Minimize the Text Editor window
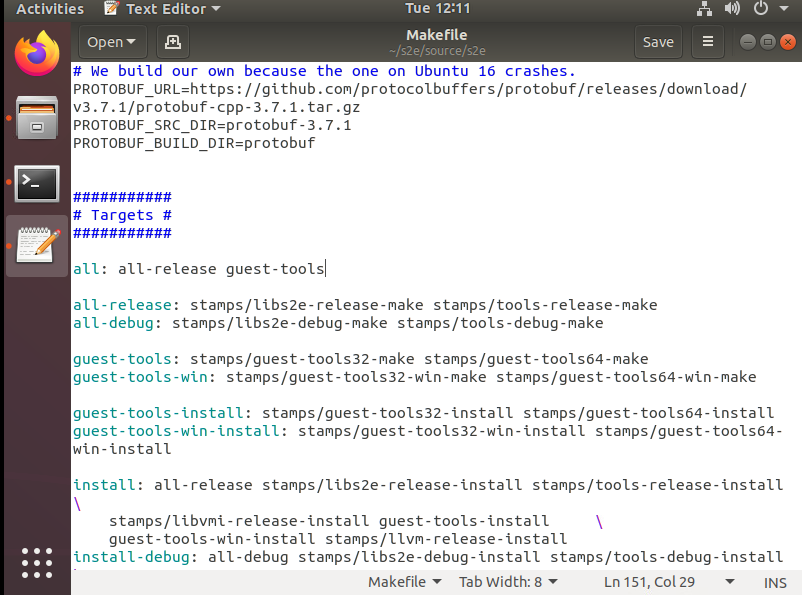The height and width of the screenshot is (595, 802). [747, 42]
